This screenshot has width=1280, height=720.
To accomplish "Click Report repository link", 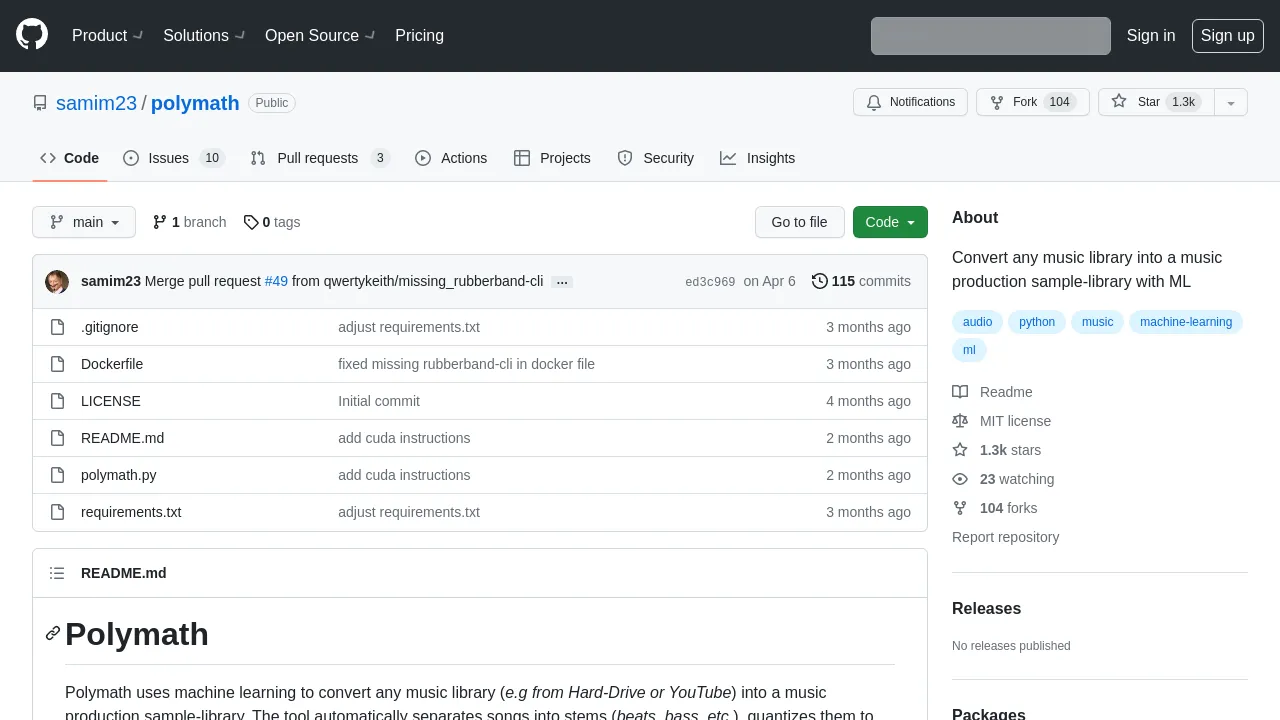I will tap(1005, 537).
